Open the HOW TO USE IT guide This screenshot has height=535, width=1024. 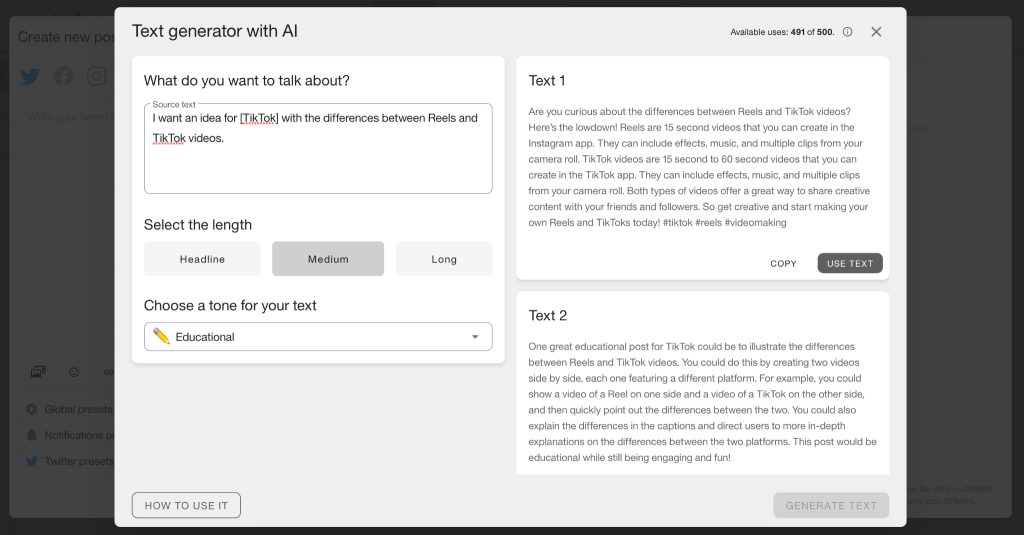pyautogui.click(x=186, y=506)
